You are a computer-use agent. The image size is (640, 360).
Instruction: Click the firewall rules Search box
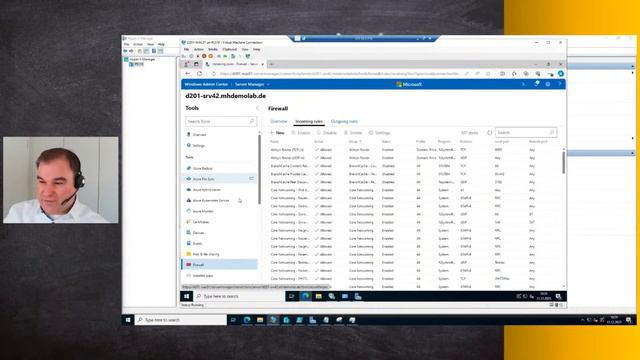click(526, 133)
